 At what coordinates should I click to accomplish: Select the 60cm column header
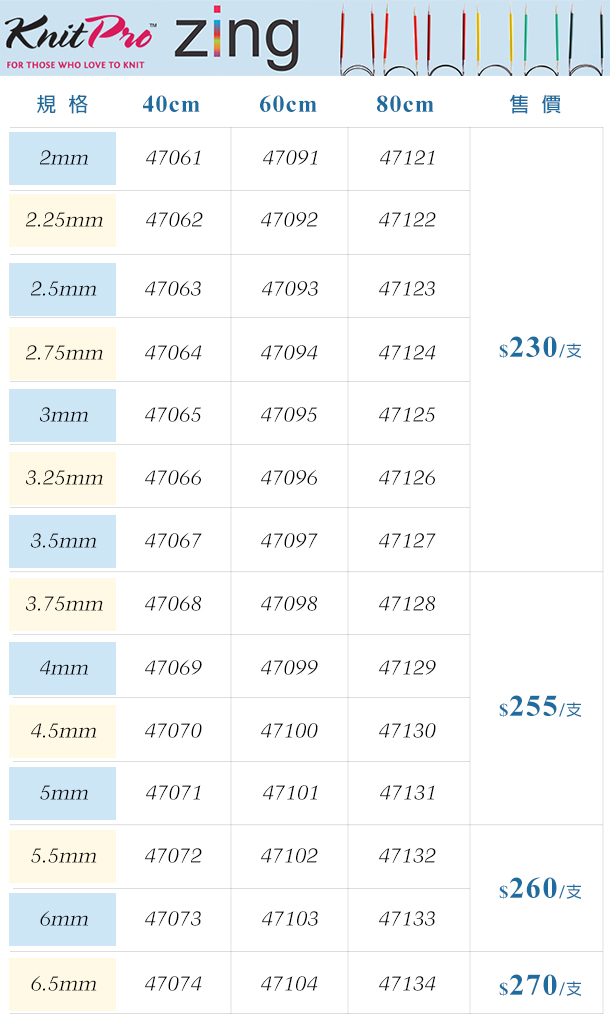pos(288,104)
